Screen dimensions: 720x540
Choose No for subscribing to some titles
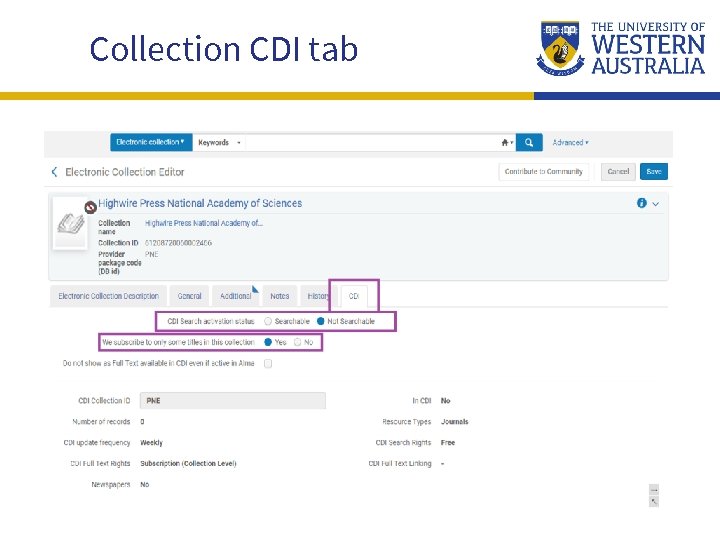[x=298, y=342]
